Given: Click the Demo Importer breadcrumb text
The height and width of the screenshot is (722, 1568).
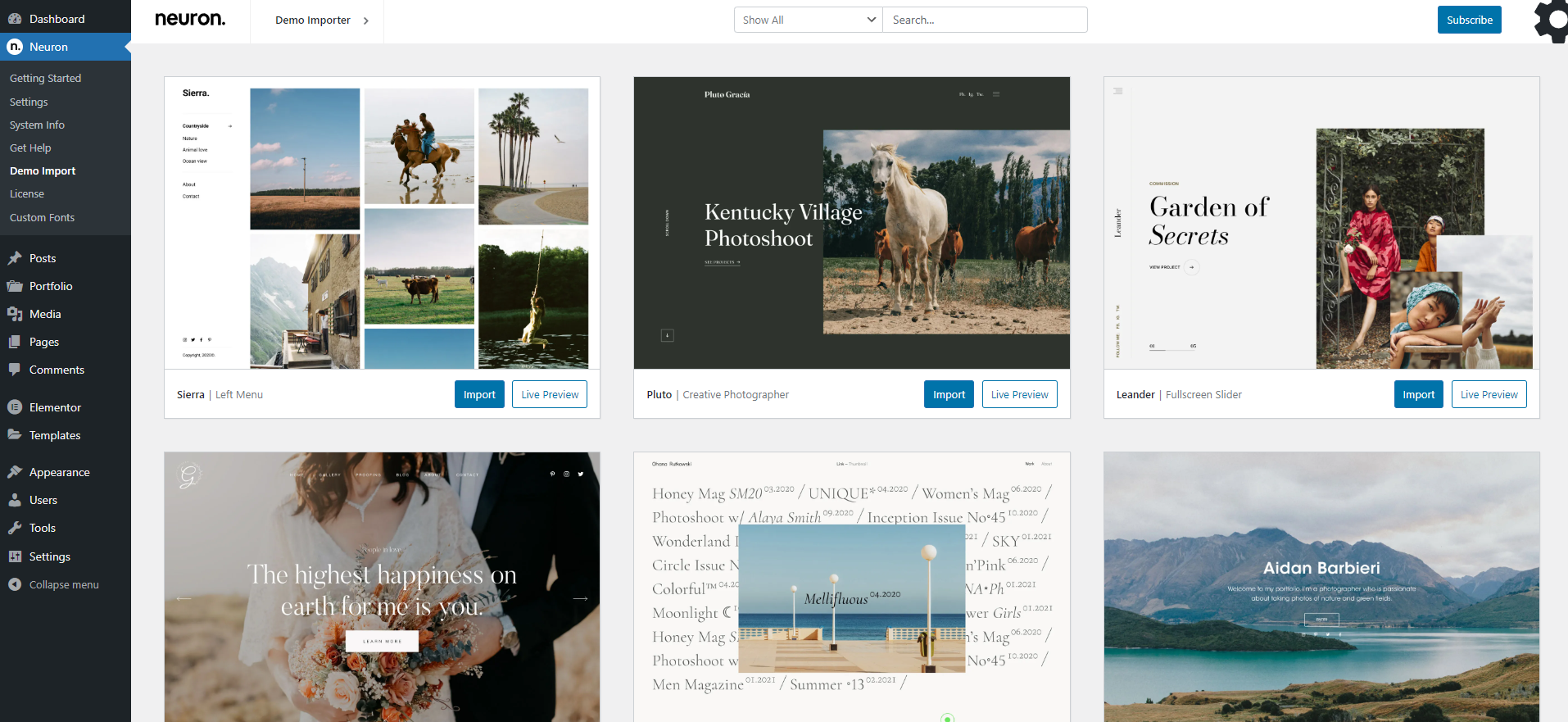Looking at the screenshot, I should (x=312, y=20).
